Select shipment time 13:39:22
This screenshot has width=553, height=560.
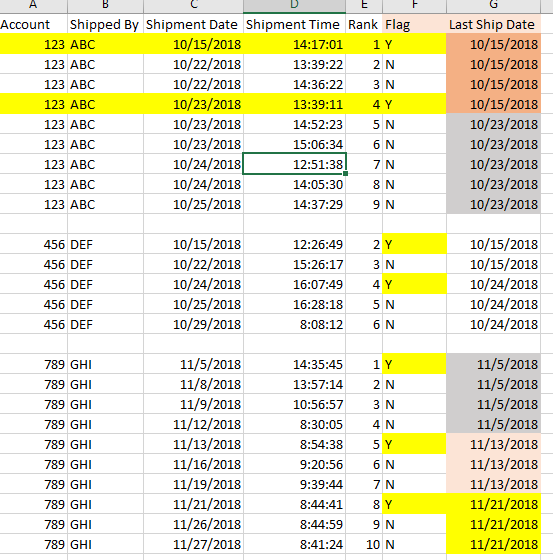click(294, 64)
